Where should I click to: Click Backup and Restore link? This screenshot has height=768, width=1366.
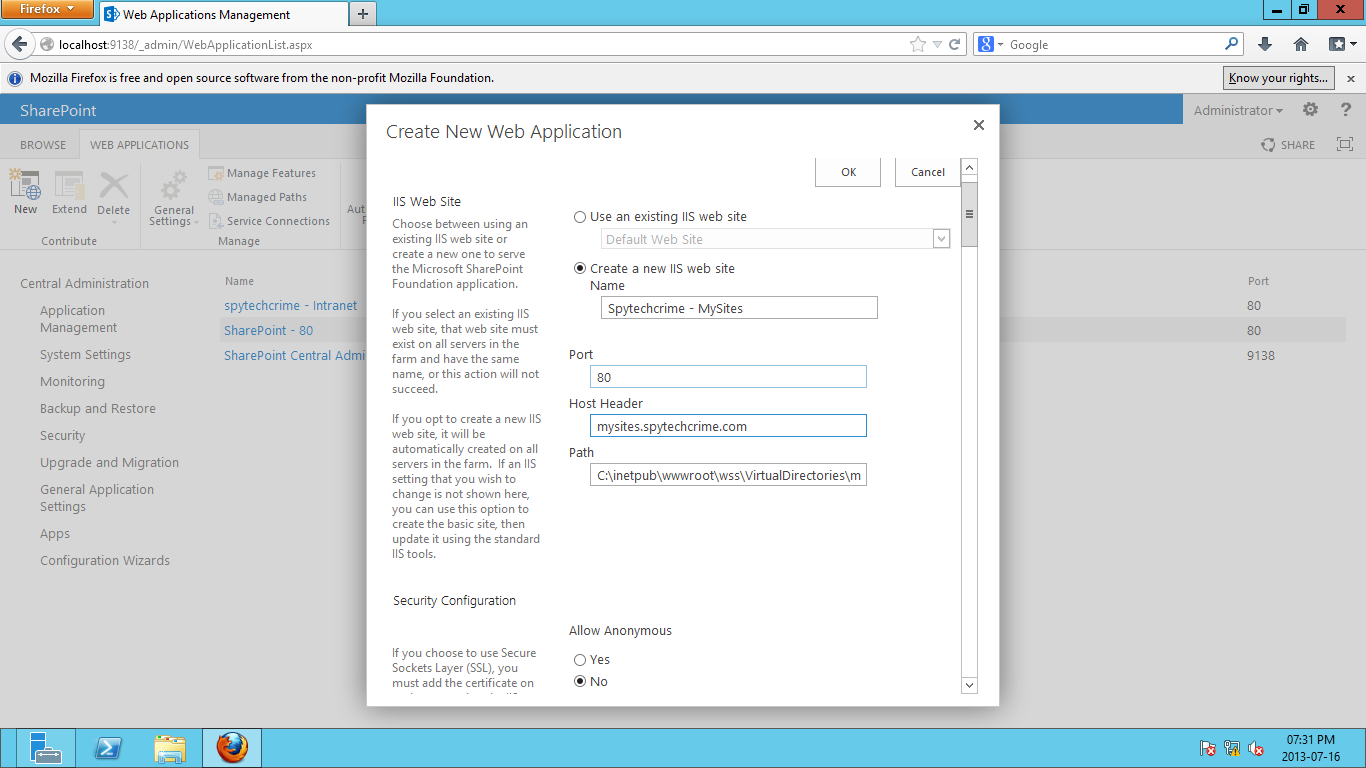(x=98, y=409)
